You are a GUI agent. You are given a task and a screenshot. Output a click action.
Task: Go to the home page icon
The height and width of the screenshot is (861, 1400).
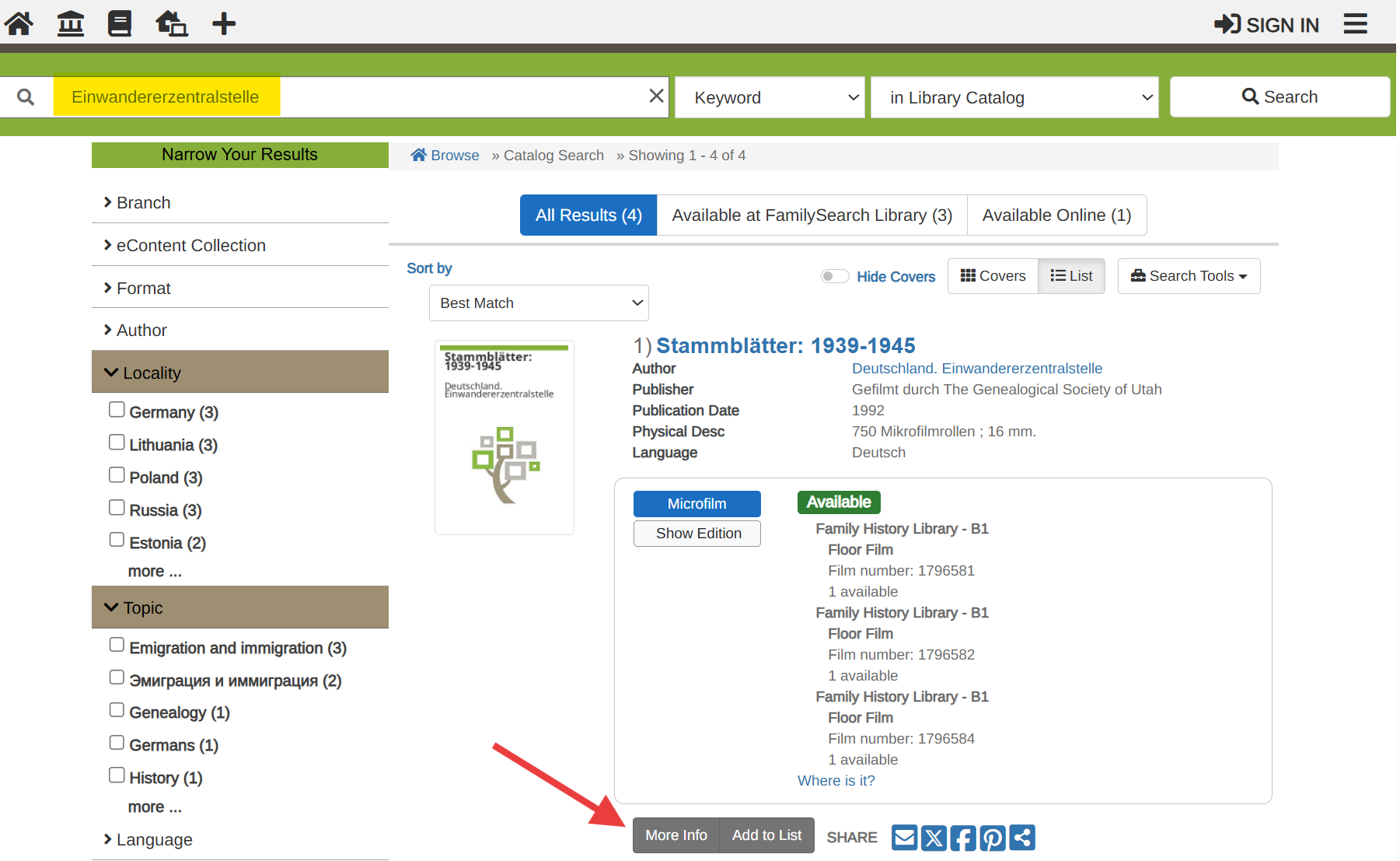click(x=19, y=23)
